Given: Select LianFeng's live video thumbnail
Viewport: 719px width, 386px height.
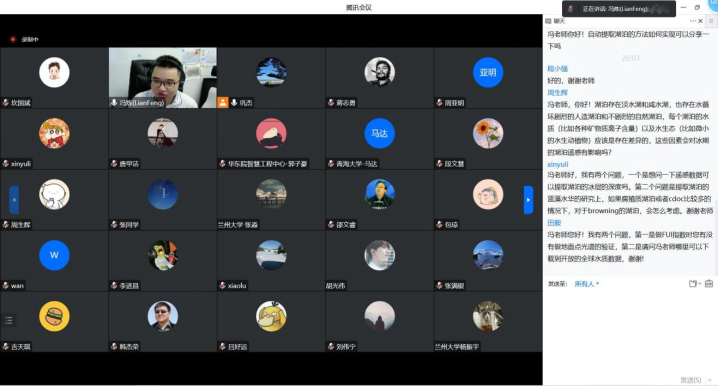Looking at the screenshot, I should click(163, 78).
